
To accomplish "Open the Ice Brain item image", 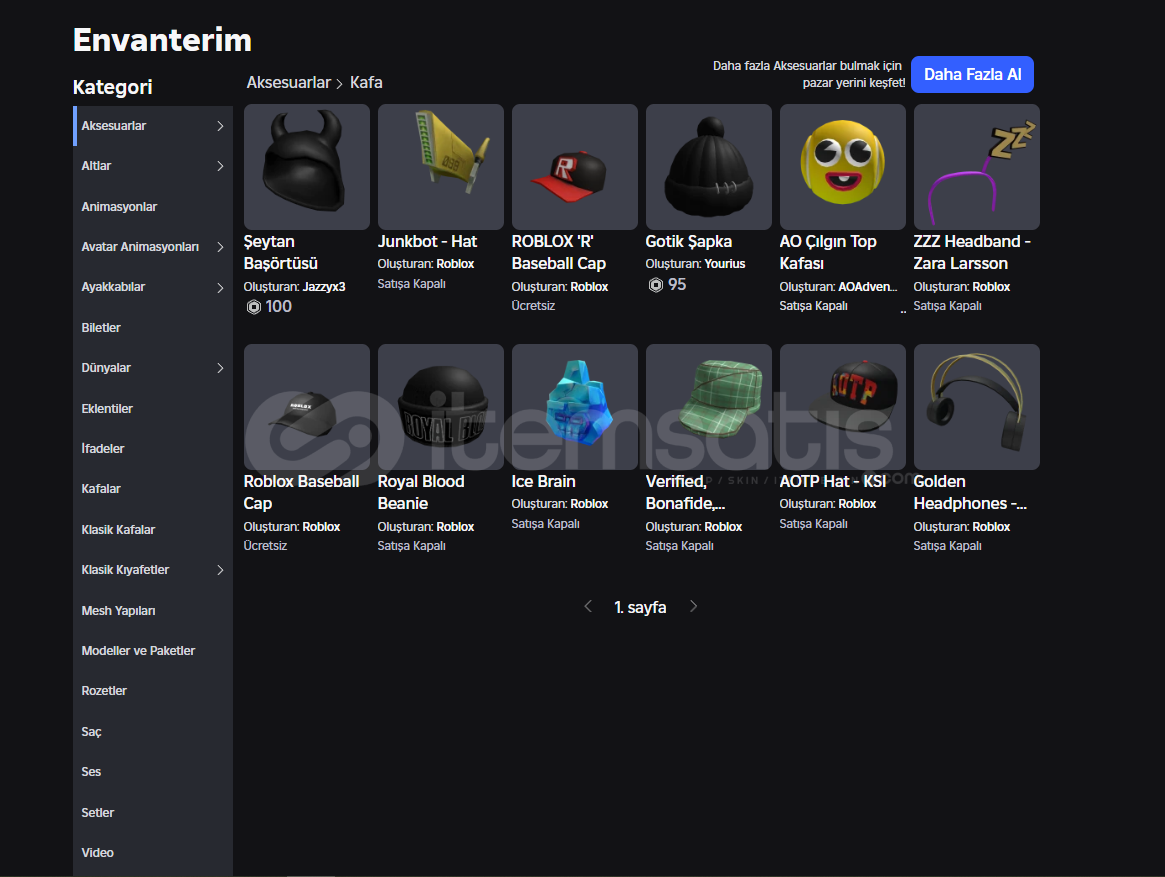I will 575,407.
